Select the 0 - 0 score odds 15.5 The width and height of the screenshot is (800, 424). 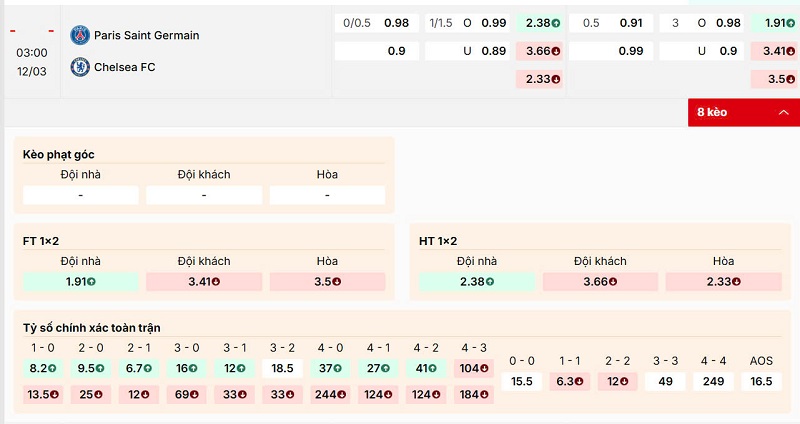(x=521, y=381)
